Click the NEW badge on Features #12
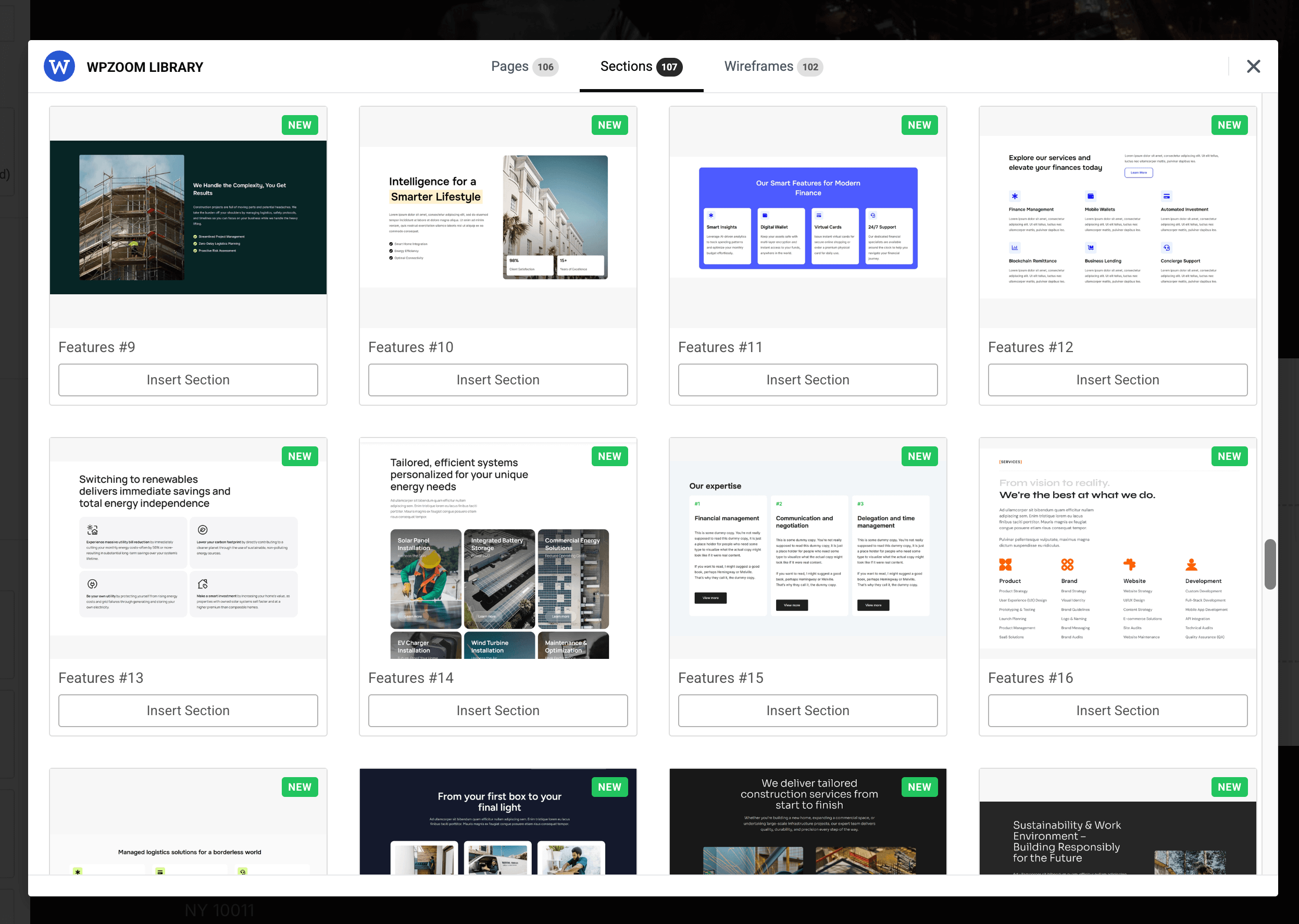 click(x=1229, y=125)
